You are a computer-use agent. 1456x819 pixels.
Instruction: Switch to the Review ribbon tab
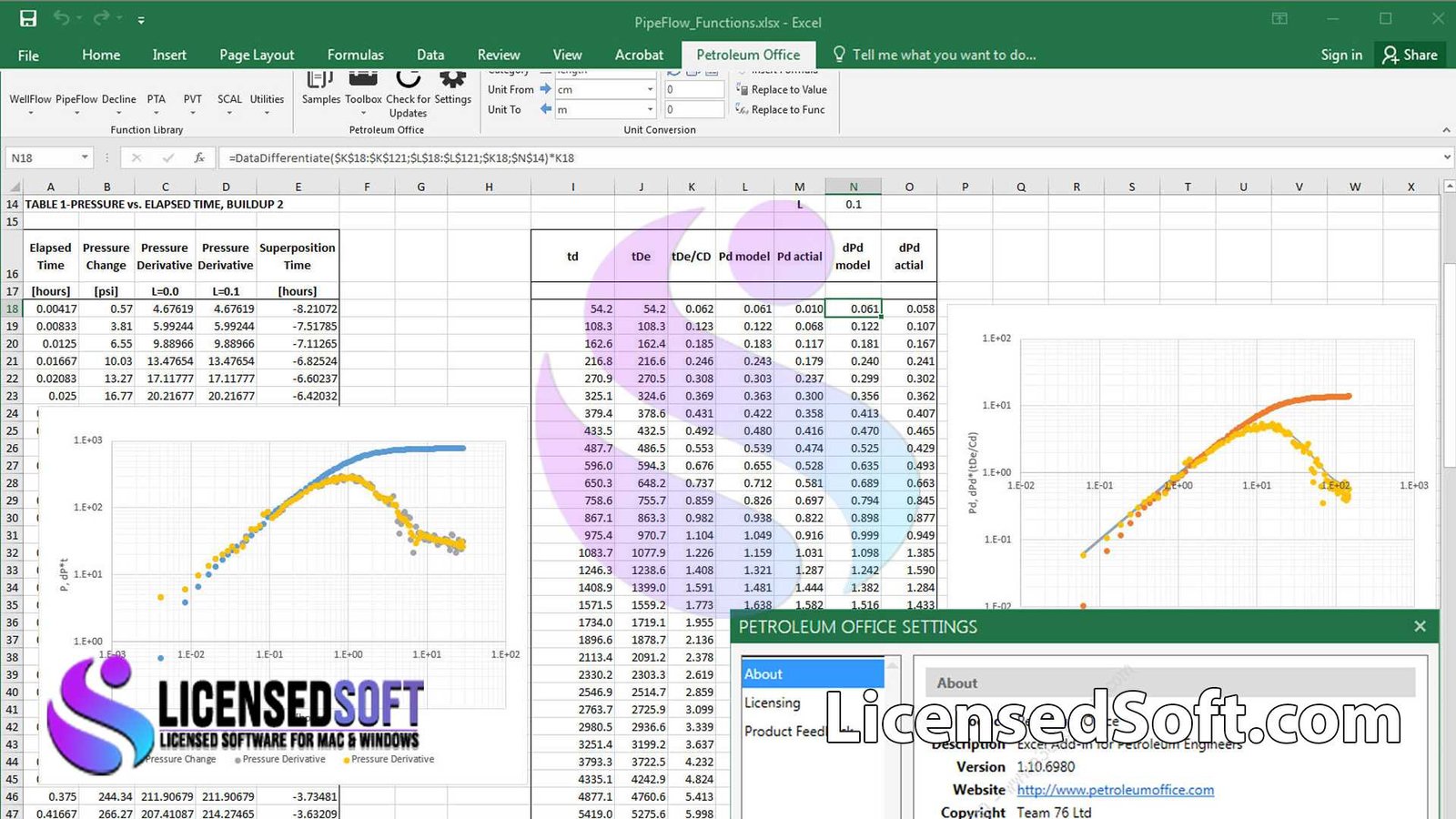click(x=499, y=55)
